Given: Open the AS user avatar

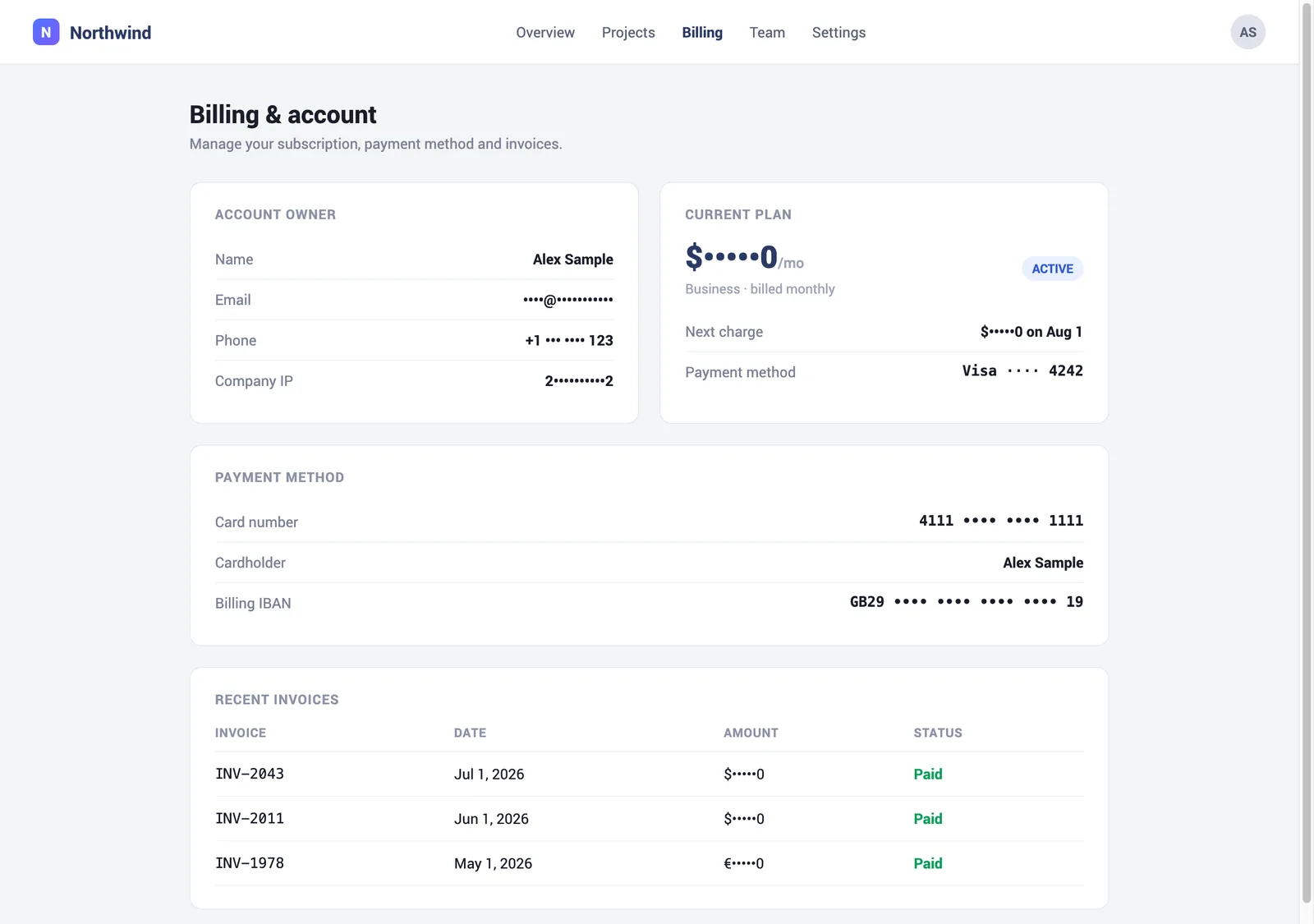Looking at the screenshot, I should 1247,32.
